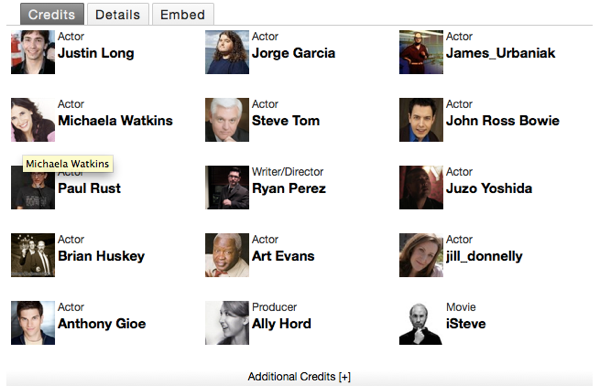Open the Paul Rust name link
Image resolution: width=600 pixels, height=386 pixels.
pyautogui.click(x=89, y=188)
